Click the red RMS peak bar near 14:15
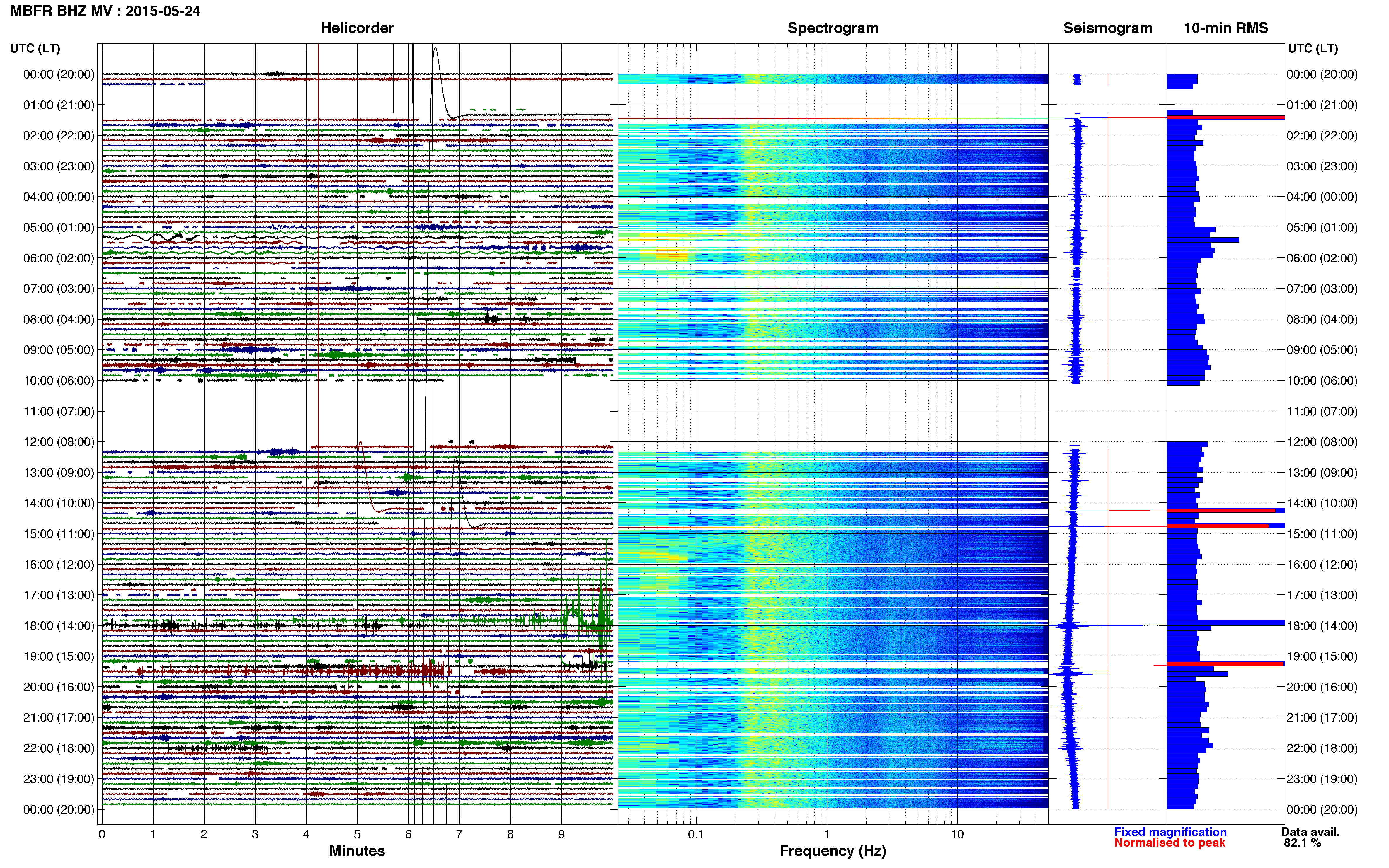1389x868 pixels. click(1221, 510)
